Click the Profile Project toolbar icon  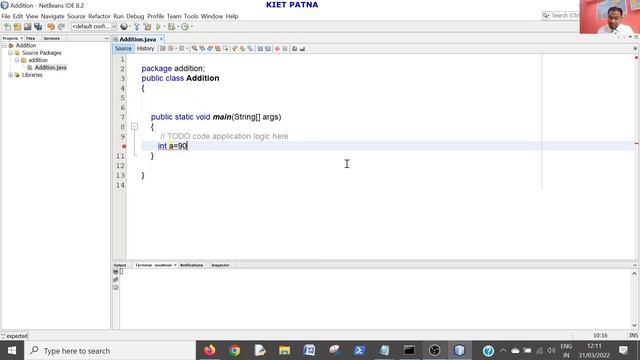point(184,27)
